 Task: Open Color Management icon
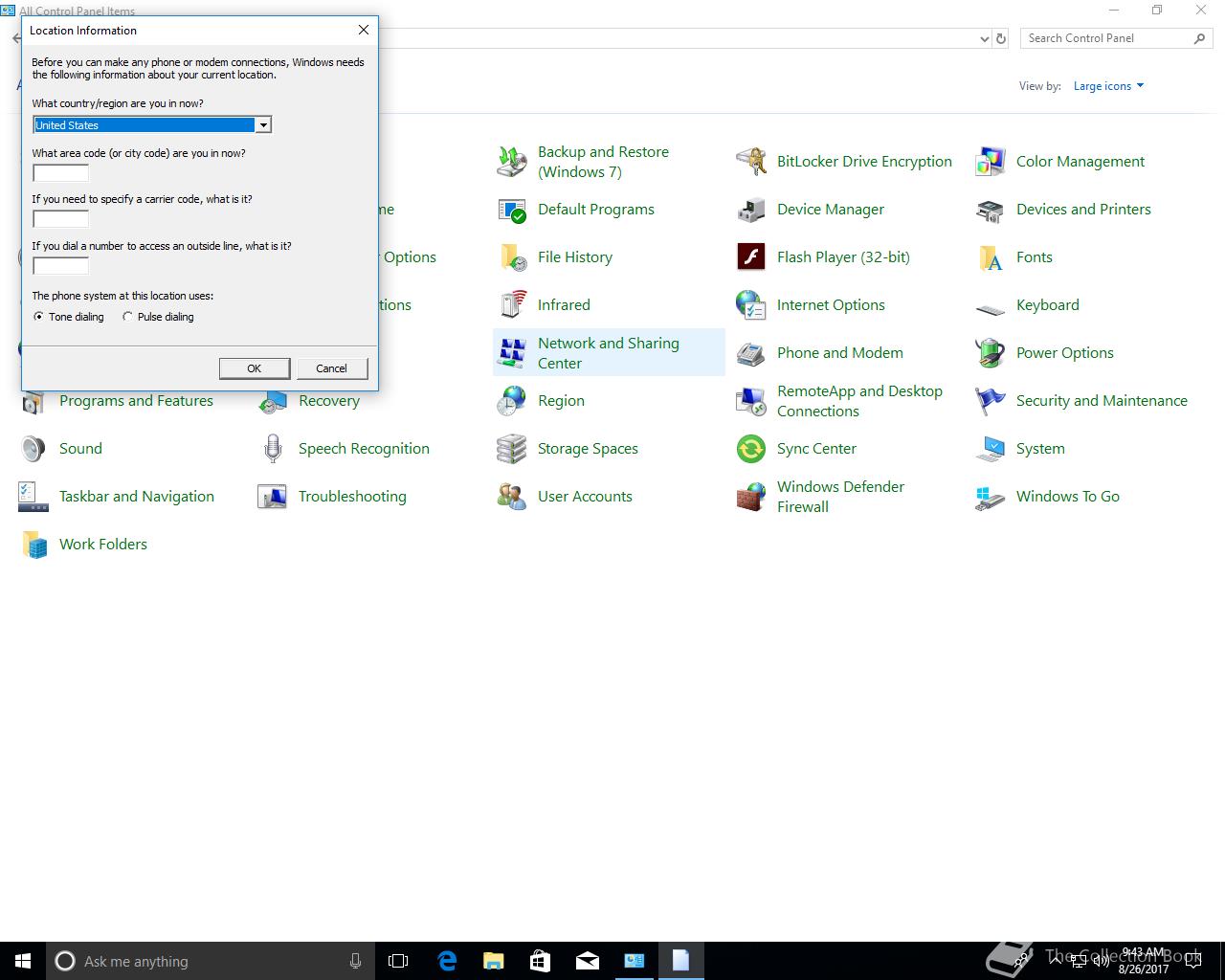click(x=991, y=162)
